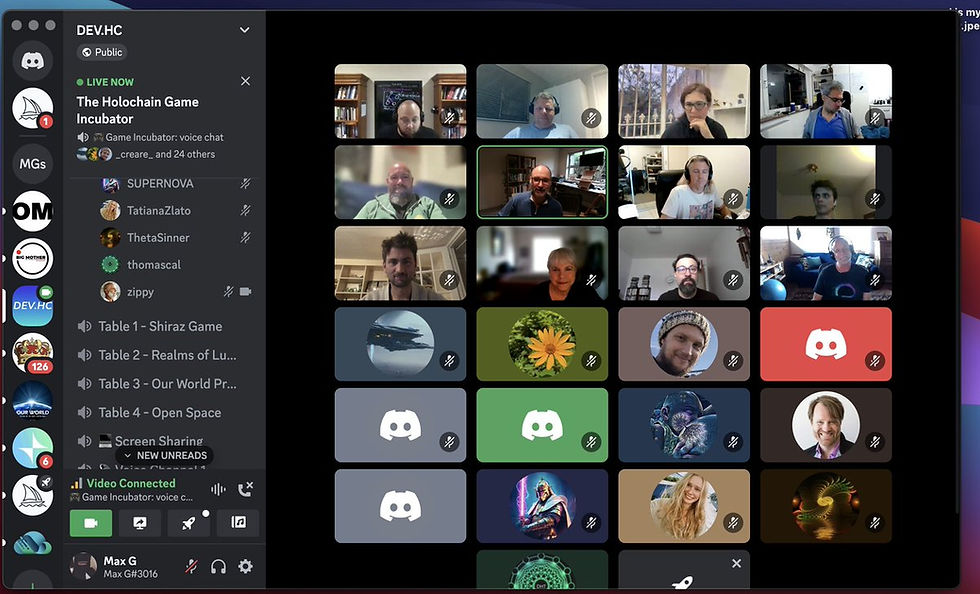The width and height of the screenshot is (980, 594).
Task: Click Video Connected status text
Action: point(131,483)
